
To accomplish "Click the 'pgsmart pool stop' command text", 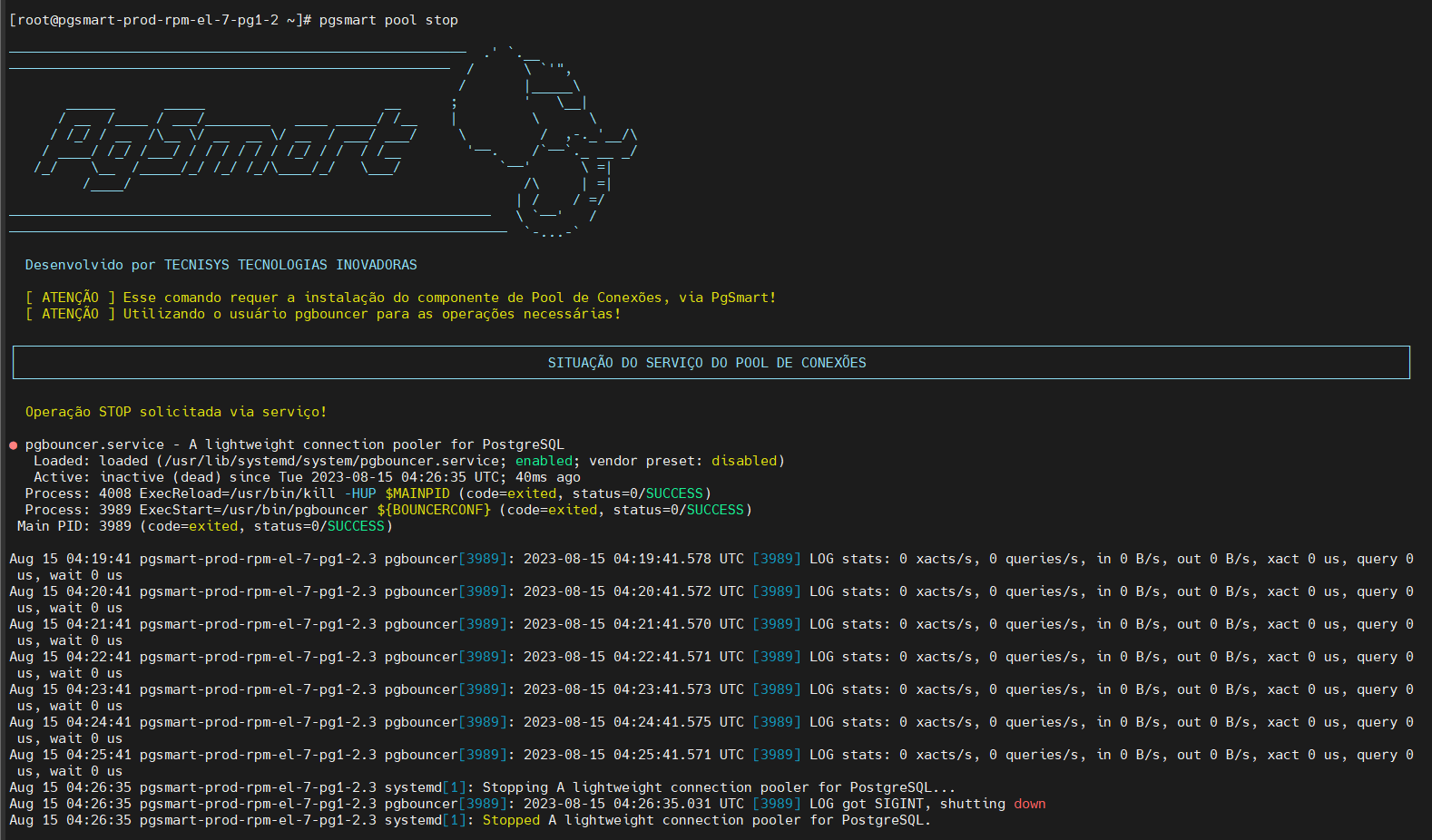I will click(388, 20).
